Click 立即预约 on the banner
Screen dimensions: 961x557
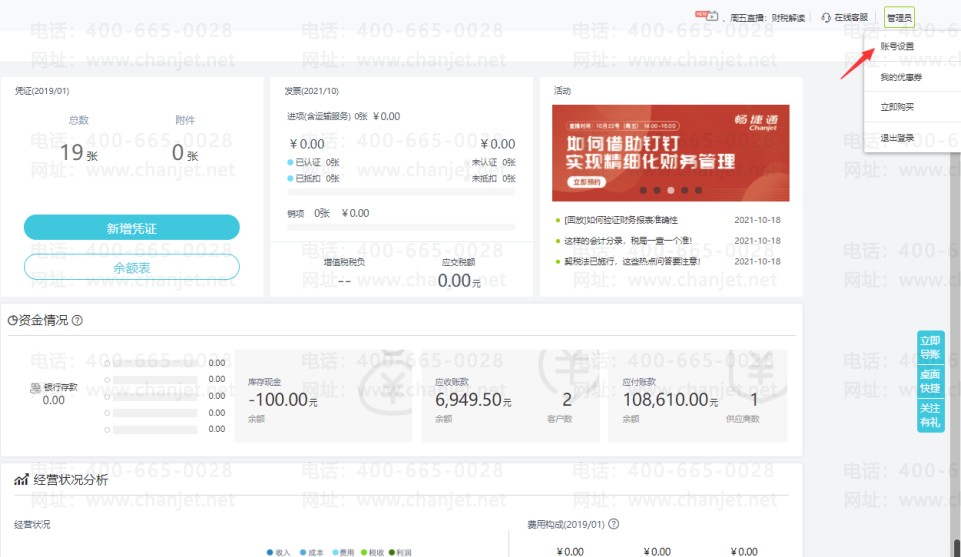(x=587, y=182)
